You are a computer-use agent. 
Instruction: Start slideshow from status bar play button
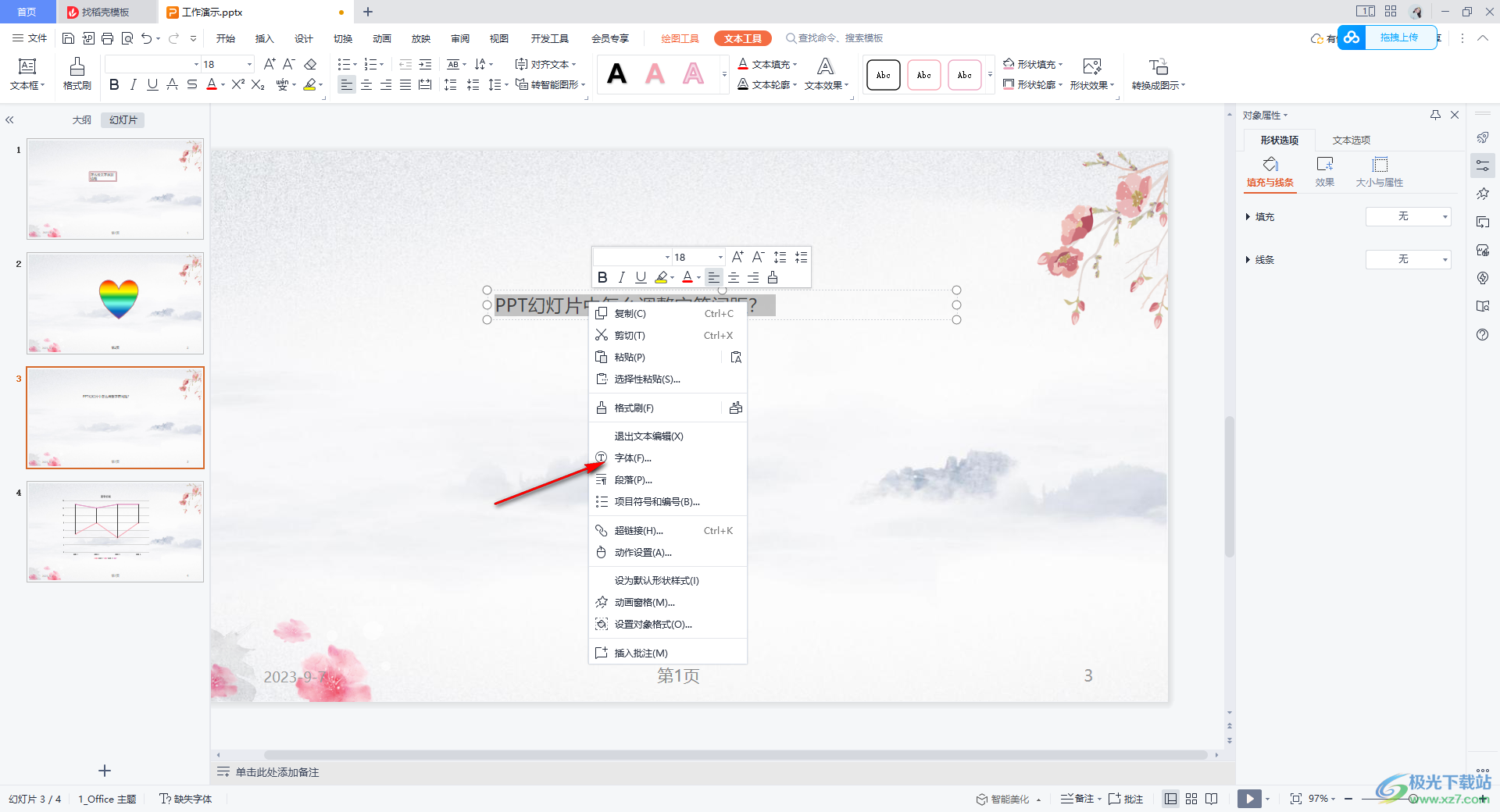1249,798
